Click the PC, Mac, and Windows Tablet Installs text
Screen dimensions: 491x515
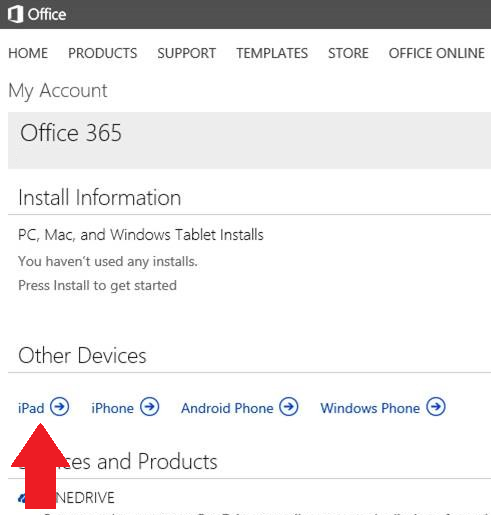(141, 235)
